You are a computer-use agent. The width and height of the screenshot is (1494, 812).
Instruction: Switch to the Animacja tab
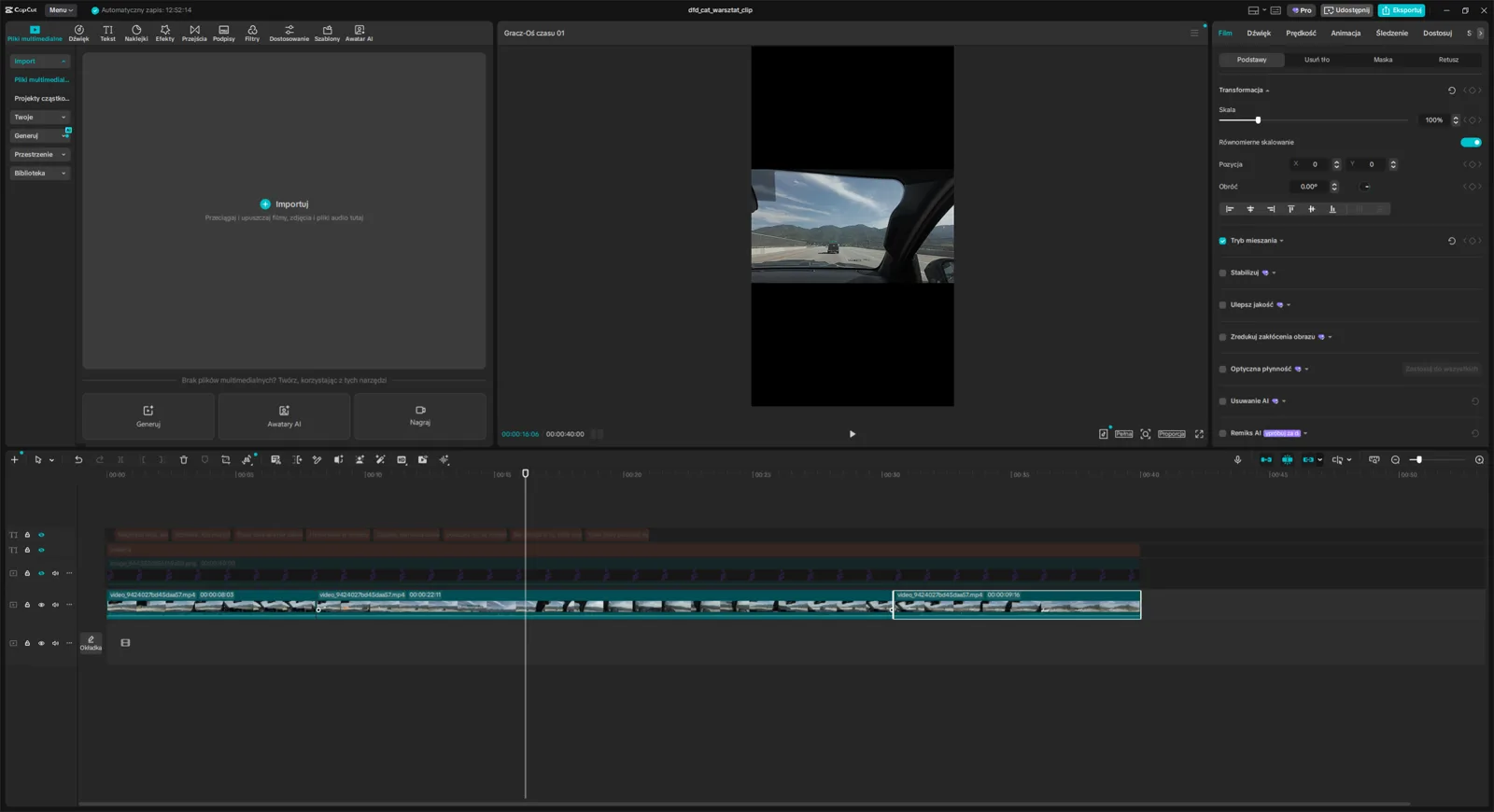(1346, 34)
